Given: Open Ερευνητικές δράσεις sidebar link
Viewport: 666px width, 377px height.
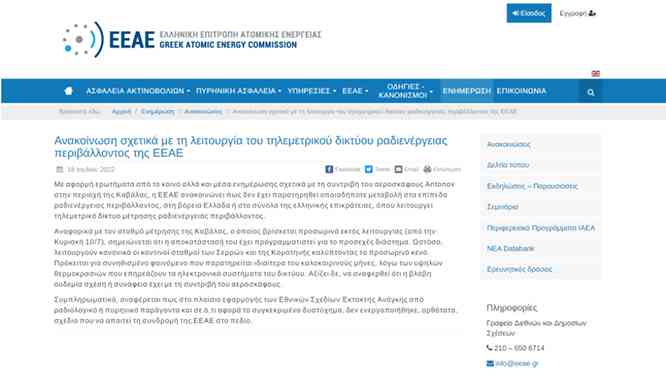Looking at the screenshot, I should (x=519, y=269).
